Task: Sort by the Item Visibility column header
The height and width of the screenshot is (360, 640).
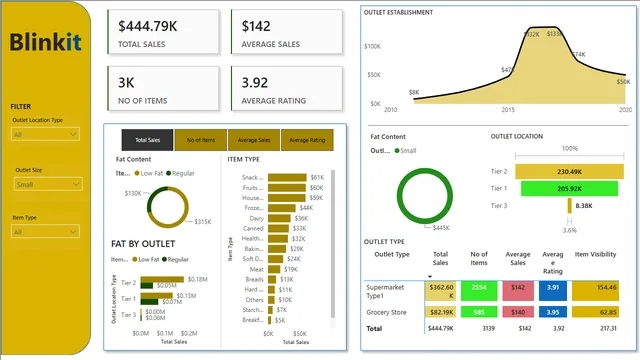Action: pyautogui.click(x=595, y=254)
